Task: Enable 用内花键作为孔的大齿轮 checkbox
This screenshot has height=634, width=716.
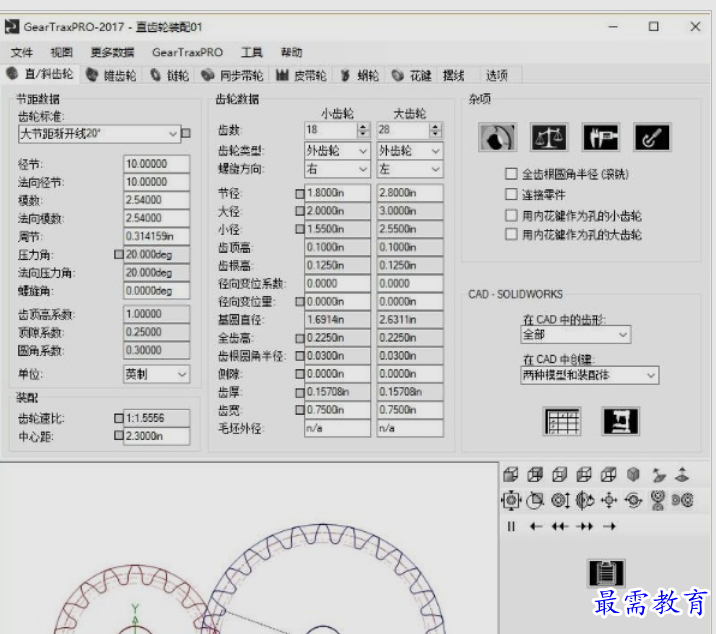Action: pos(511,234)
